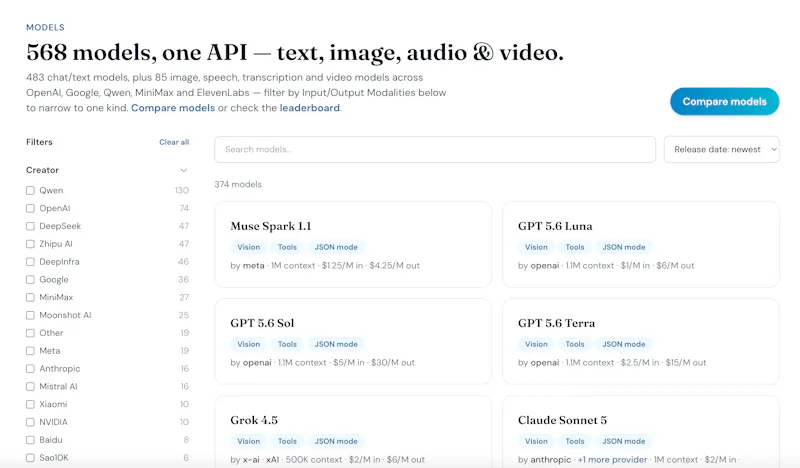
Task: Click Tools tag on GPT 5.6 Terra
Action: (575, 344)
